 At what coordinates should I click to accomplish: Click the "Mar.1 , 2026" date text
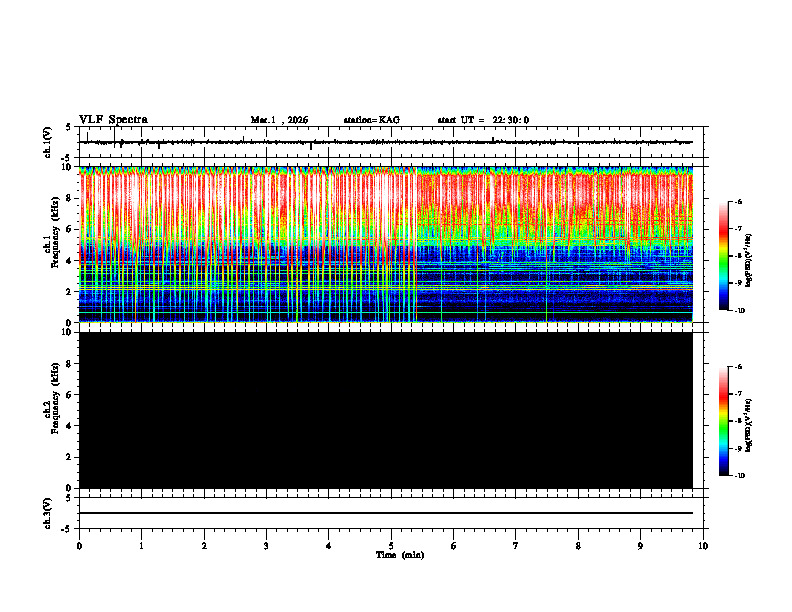279,120
